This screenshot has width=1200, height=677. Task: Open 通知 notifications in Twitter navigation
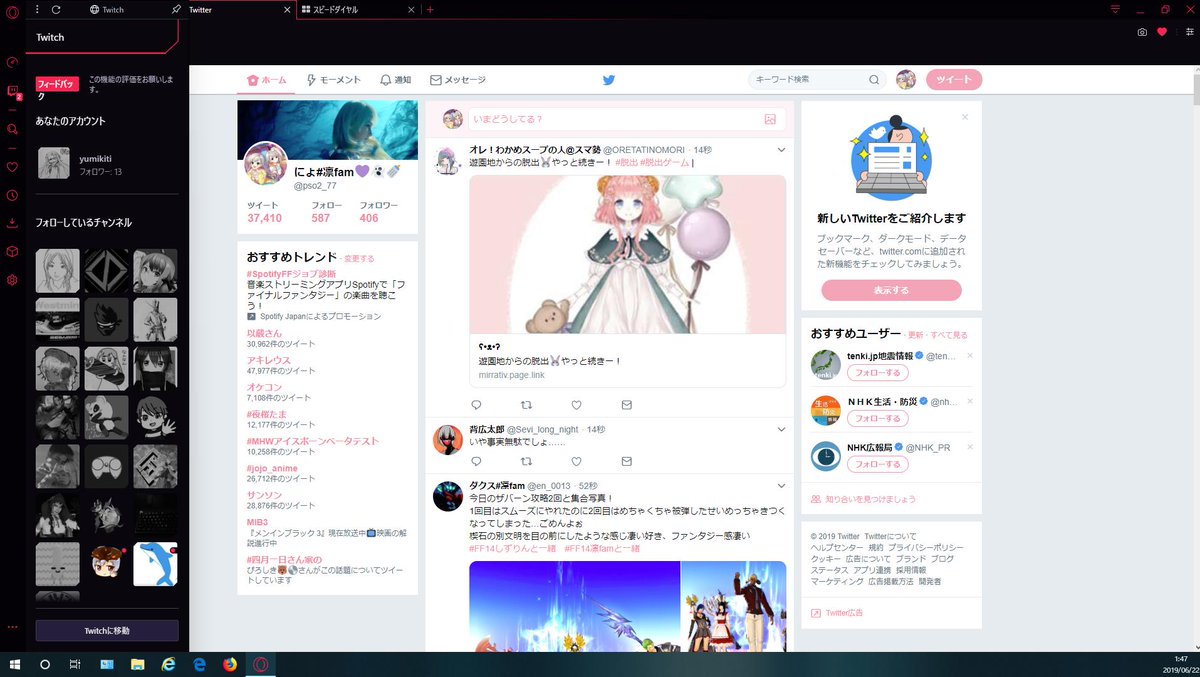396,80
